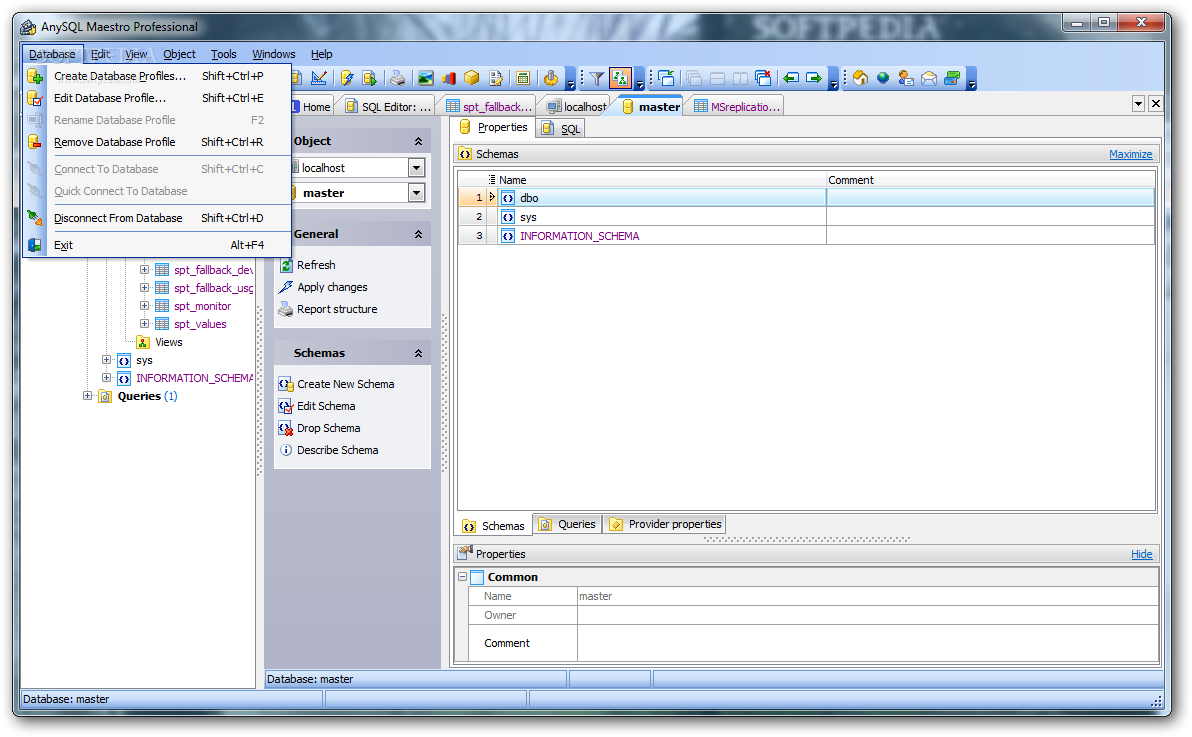
Task: Switch to the Provider properties bottom tab
Action: point(665,524)
